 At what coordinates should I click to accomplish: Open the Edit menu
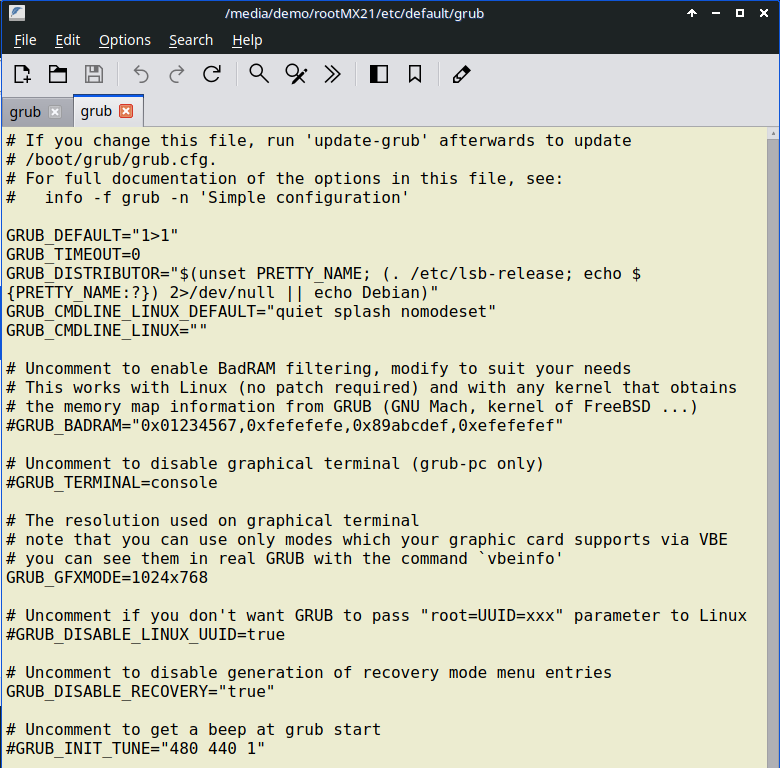(x=68, y=40)
